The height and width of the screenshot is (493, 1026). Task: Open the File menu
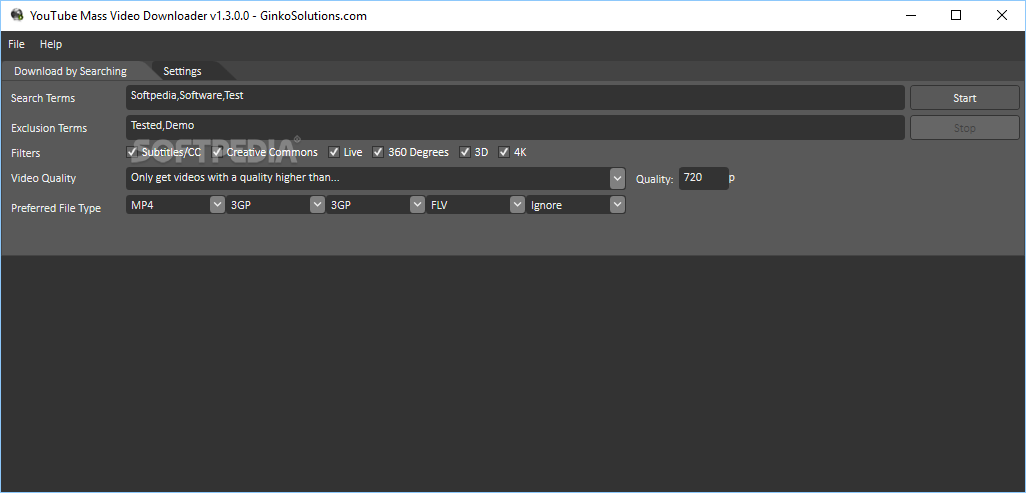click(16, 45)
